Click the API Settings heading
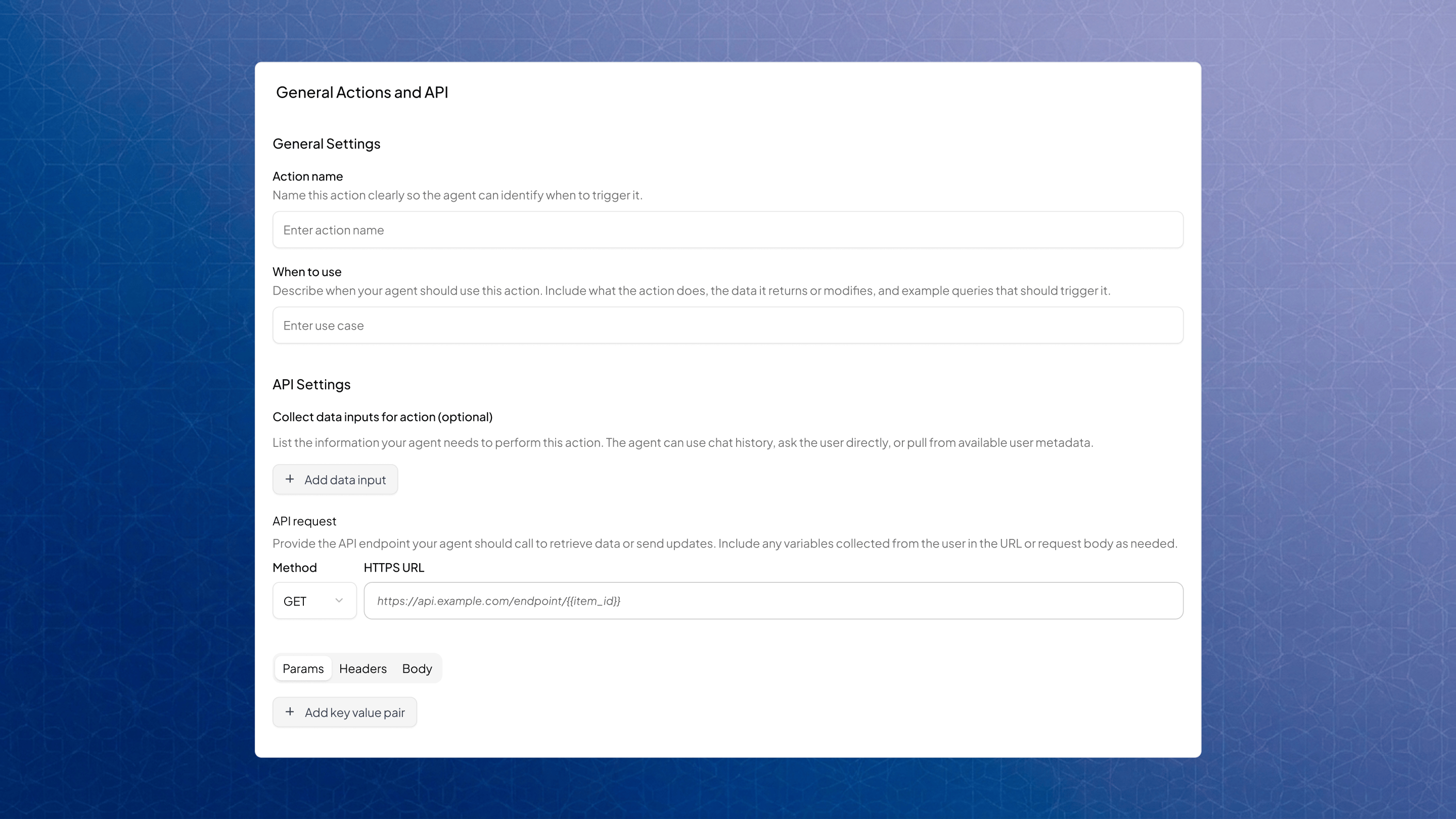1456x819 pixels. click(311, 384)
